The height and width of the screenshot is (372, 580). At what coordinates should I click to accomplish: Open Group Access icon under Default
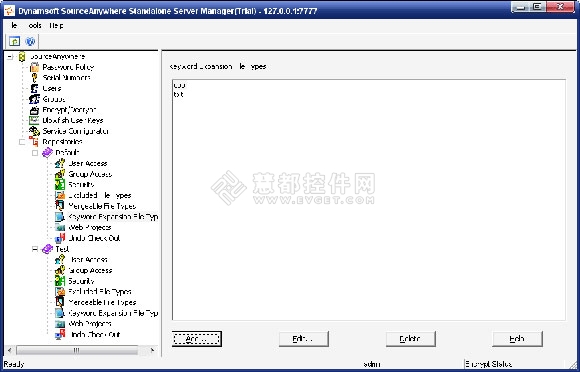point(60,174)
